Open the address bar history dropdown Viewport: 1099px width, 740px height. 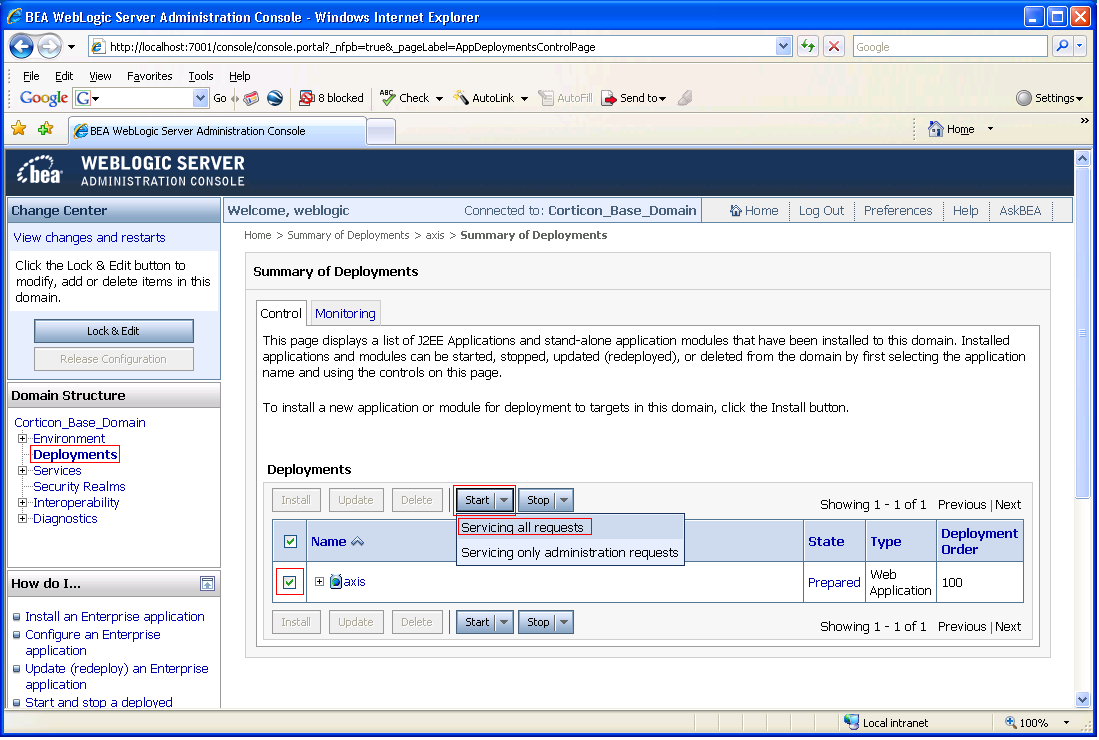(784, 46)
